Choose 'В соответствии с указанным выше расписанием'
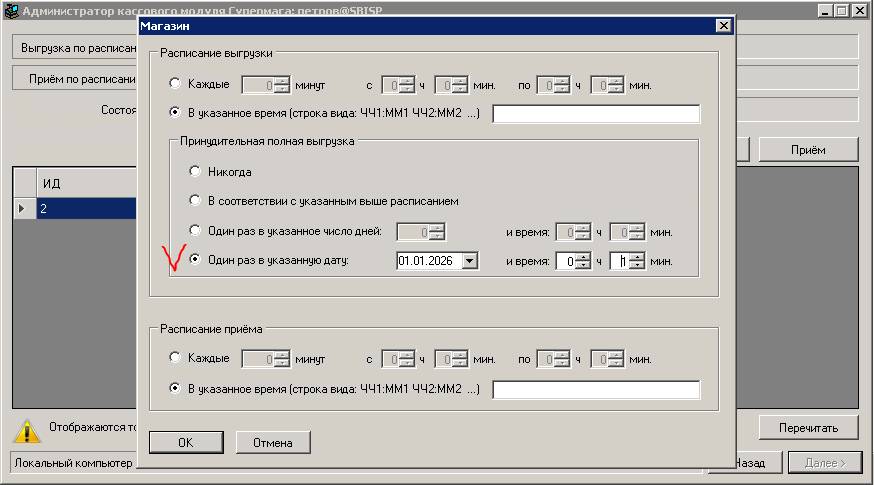This screenshot has height=485, width=874. [x=195, y=201]
